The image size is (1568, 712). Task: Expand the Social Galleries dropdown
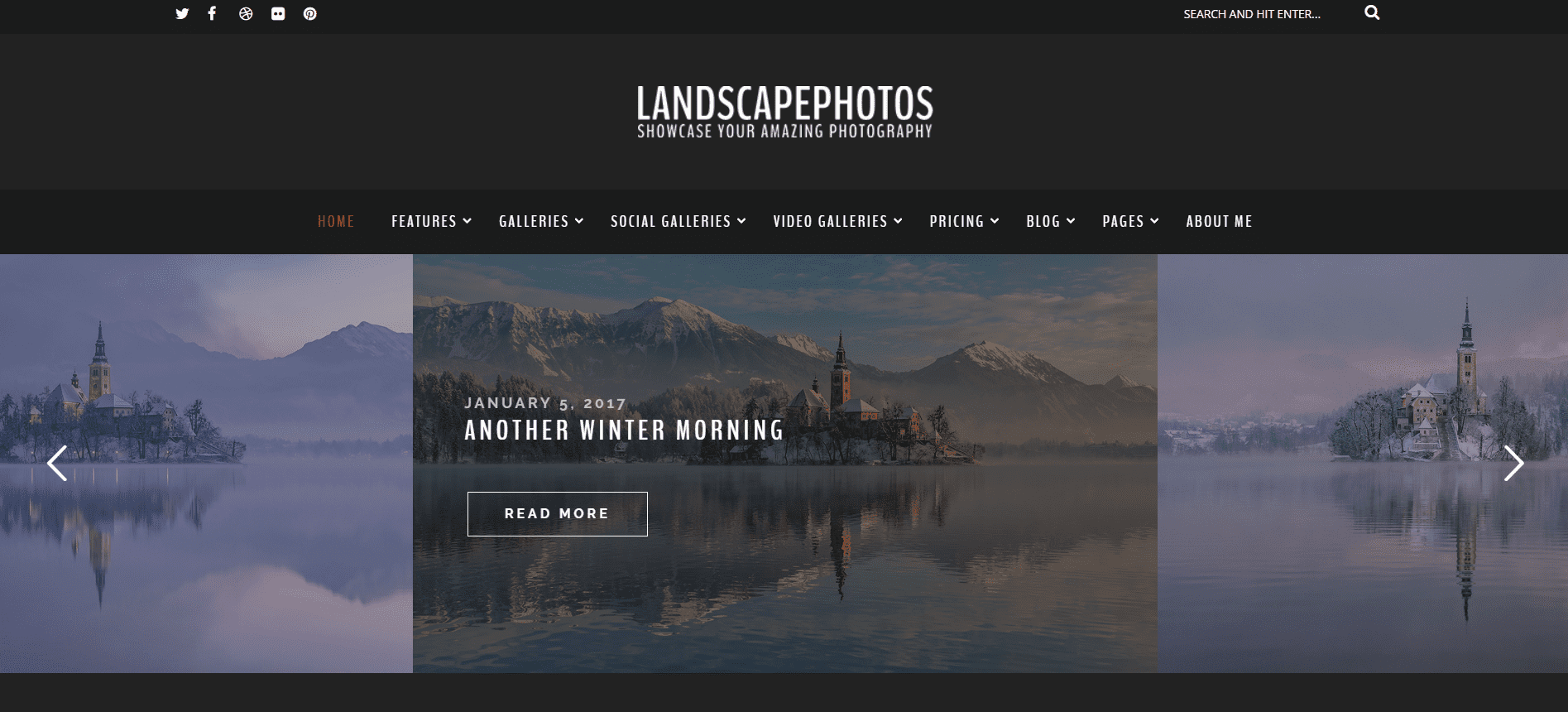point(679,221)
